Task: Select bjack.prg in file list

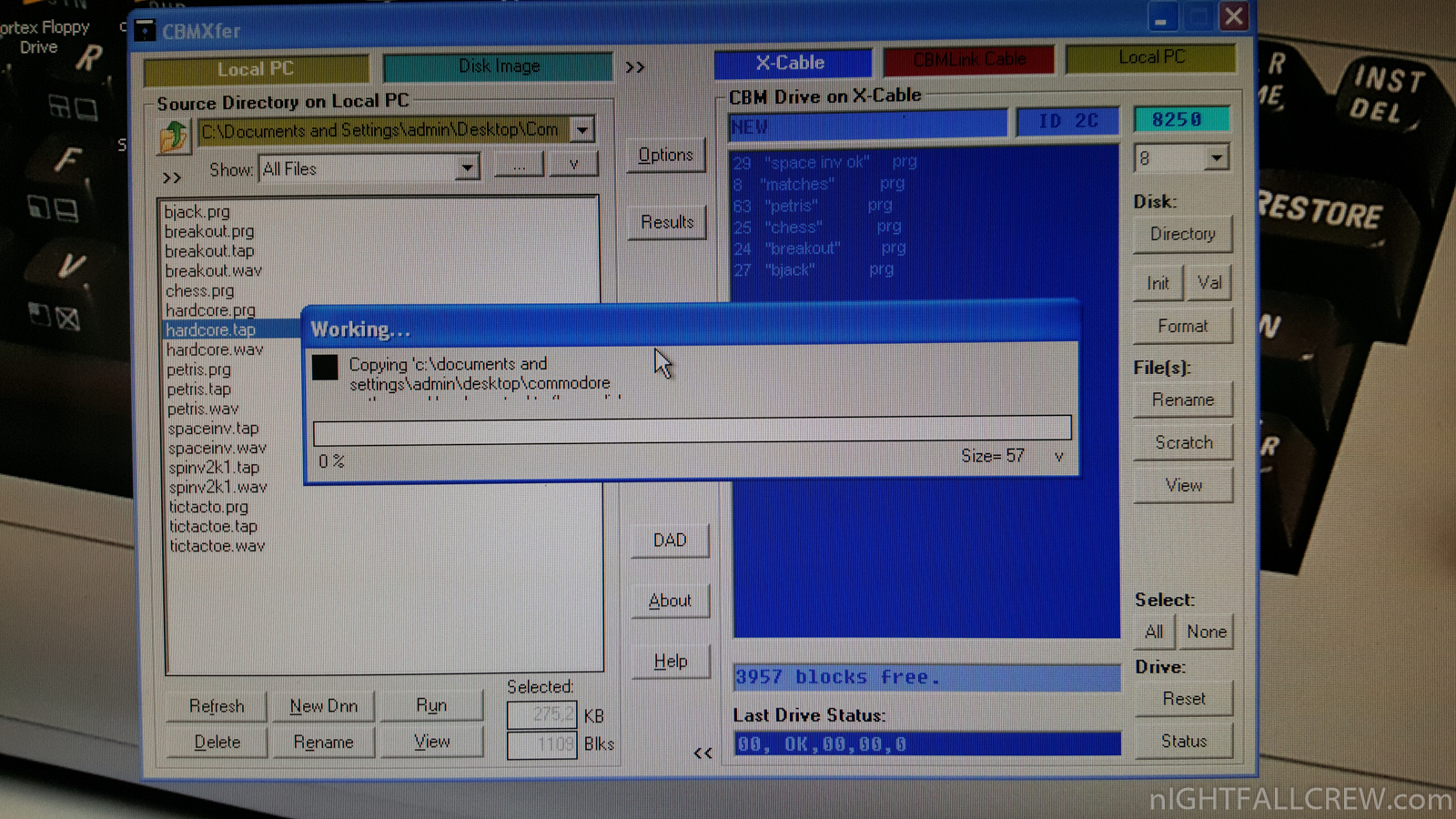Action: coord(197,212)
